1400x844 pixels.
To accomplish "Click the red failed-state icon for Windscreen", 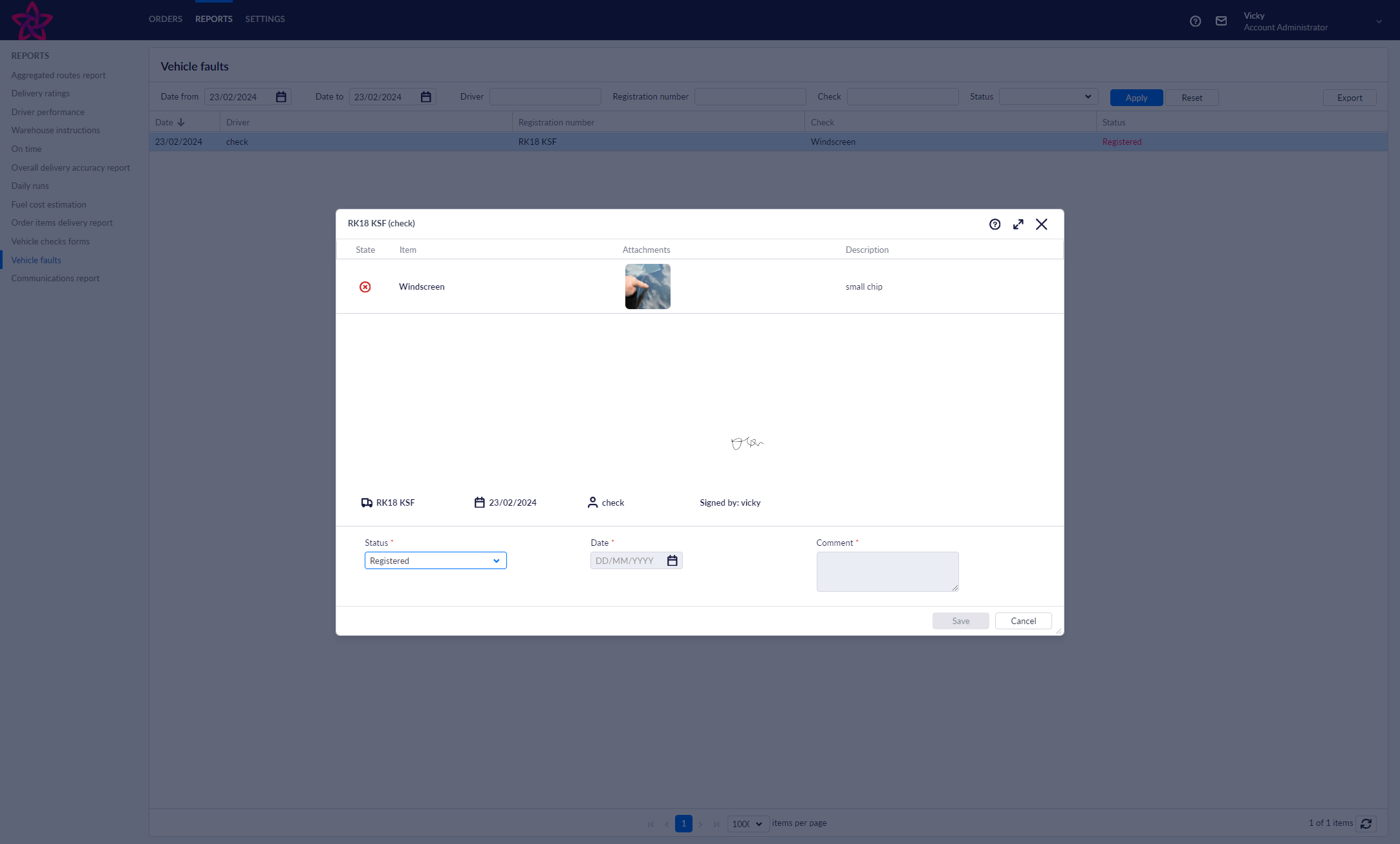I will point(365,287).
